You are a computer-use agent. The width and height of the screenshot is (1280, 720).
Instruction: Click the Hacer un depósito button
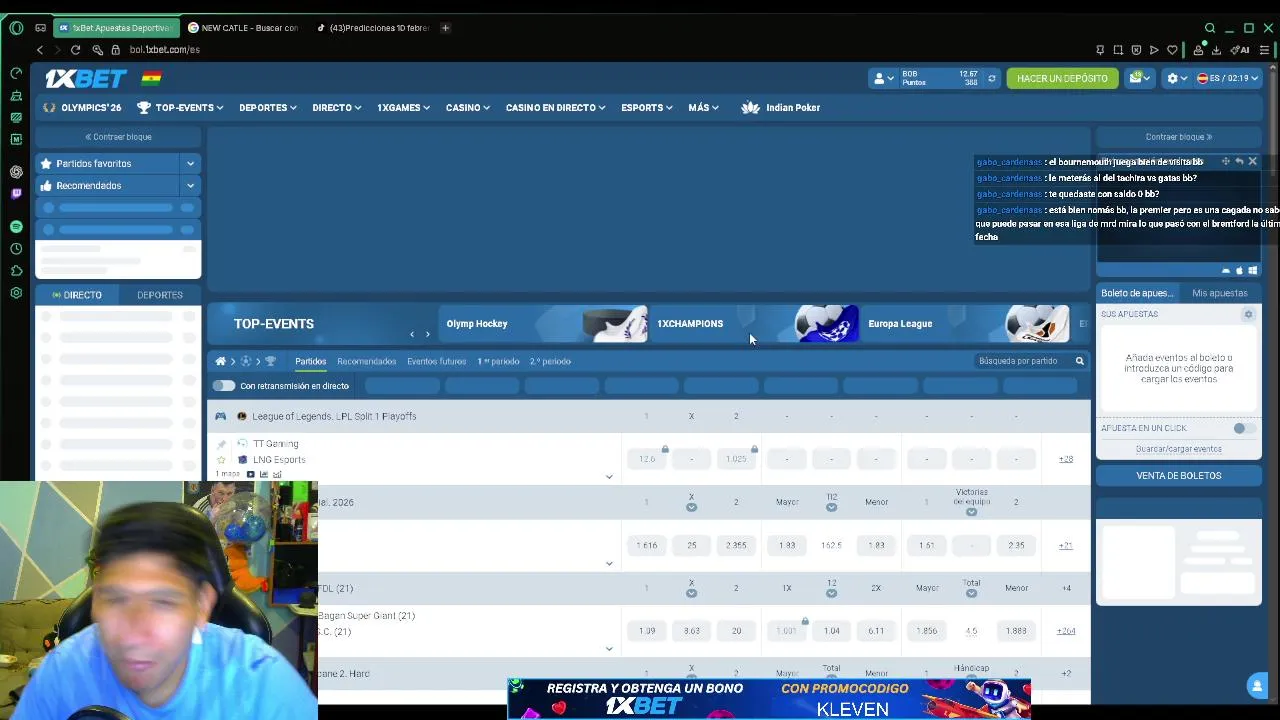(x=1062, y=78)
